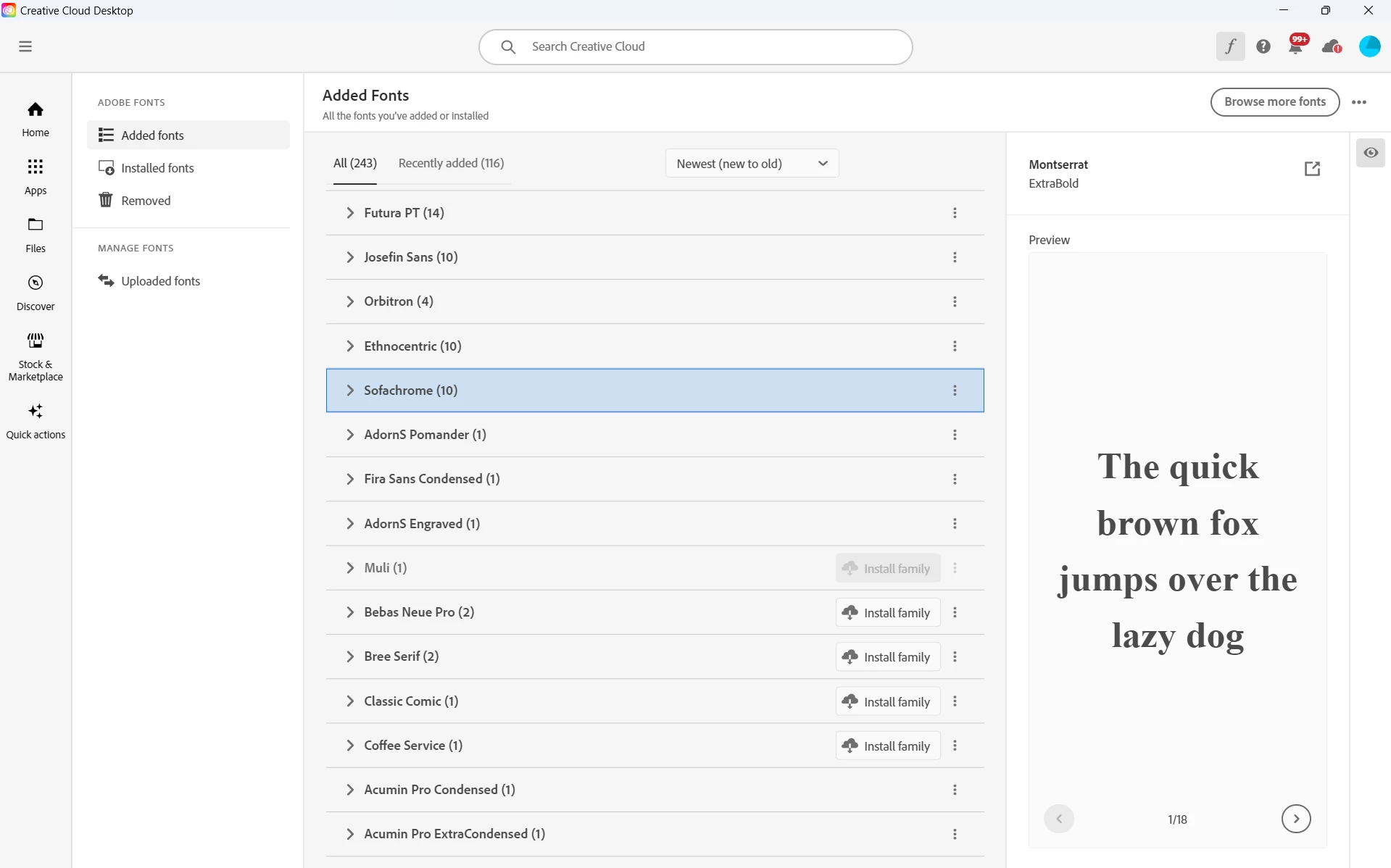This screenshot has width=1391, height=868.
Task: Select Installed fonts in sidebar
Action: [x=188, y=168]
